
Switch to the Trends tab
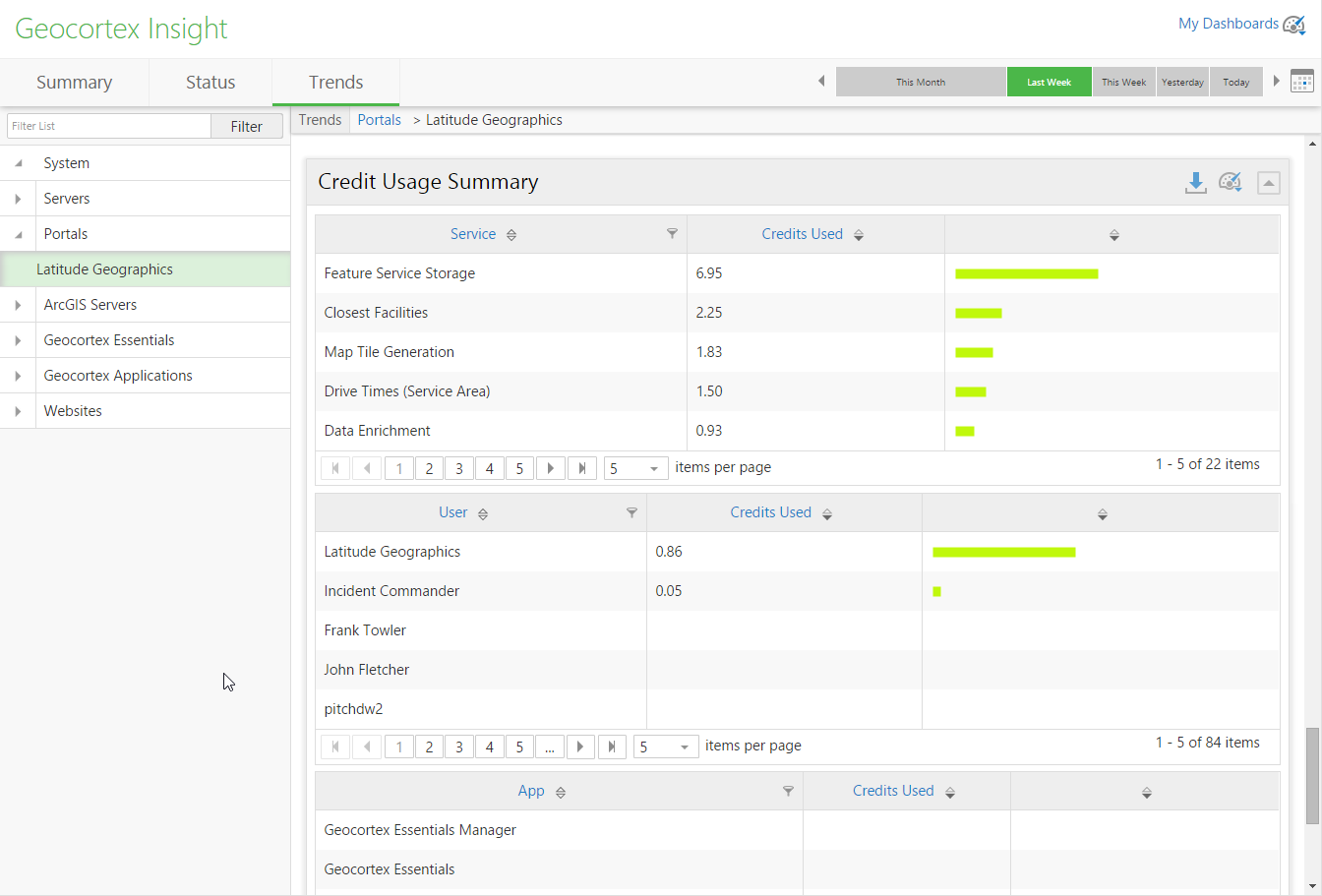click(335, 83)
